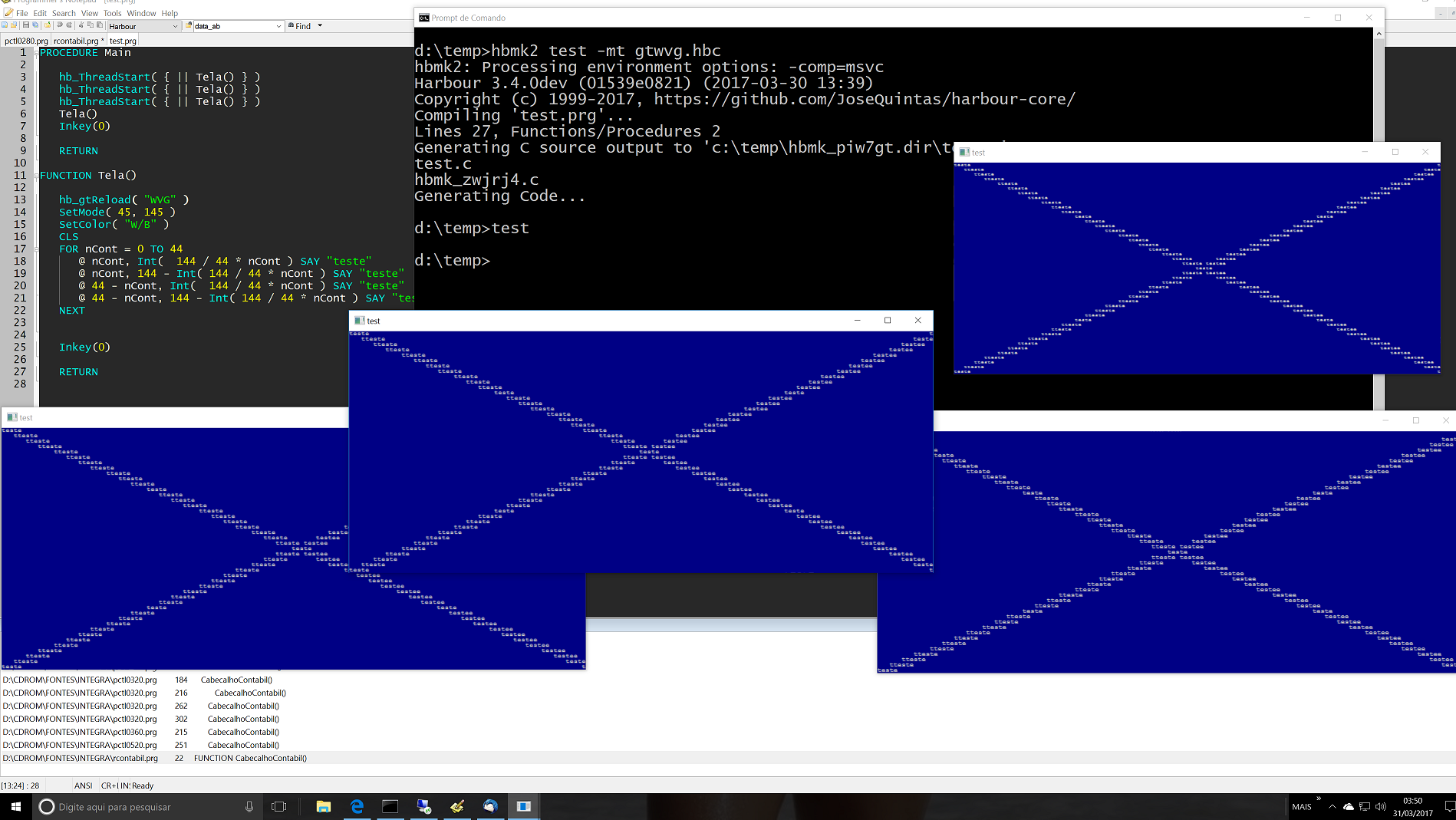Open the View menu

(90, 13)
